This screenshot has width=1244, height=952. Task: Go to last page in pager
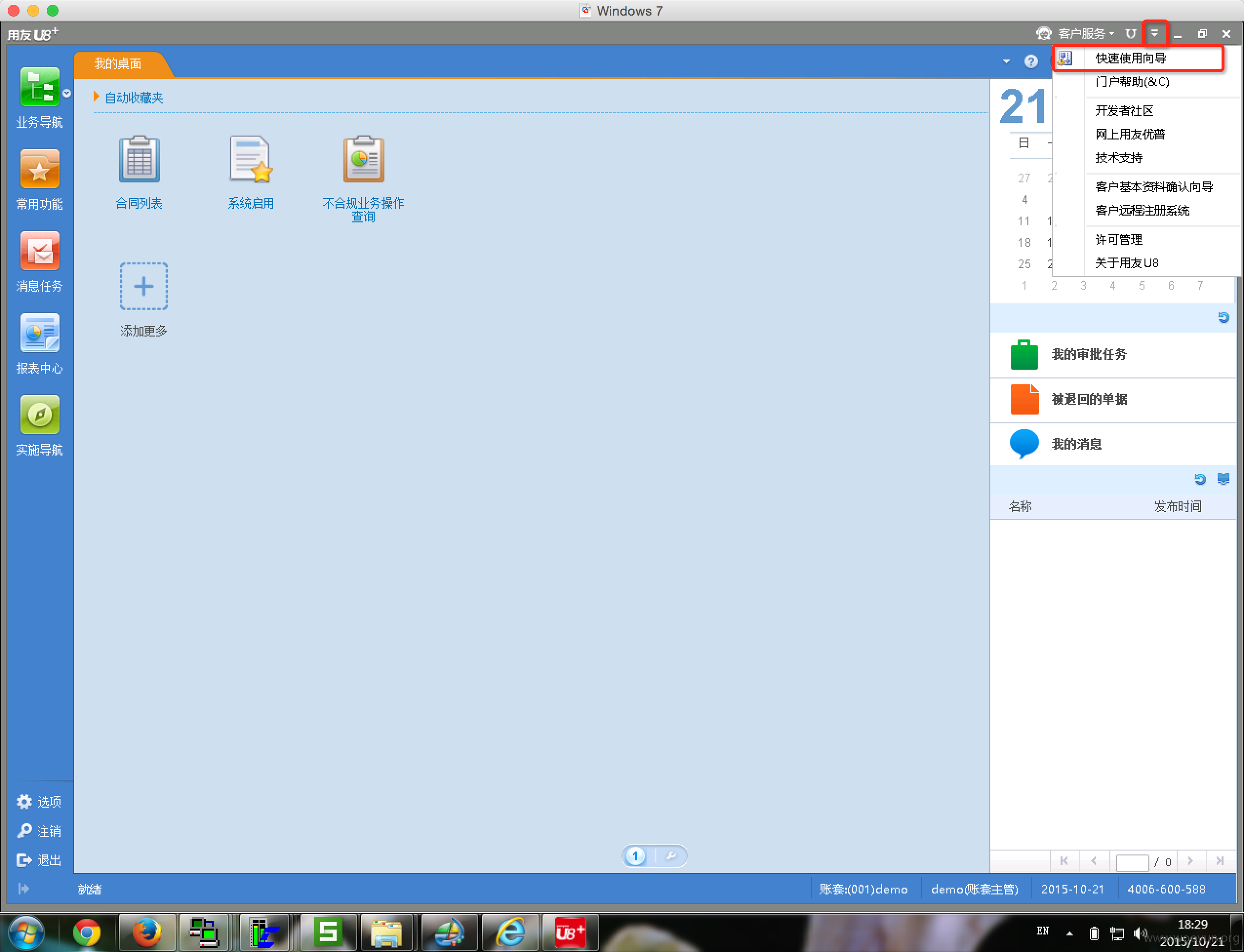1220,861
